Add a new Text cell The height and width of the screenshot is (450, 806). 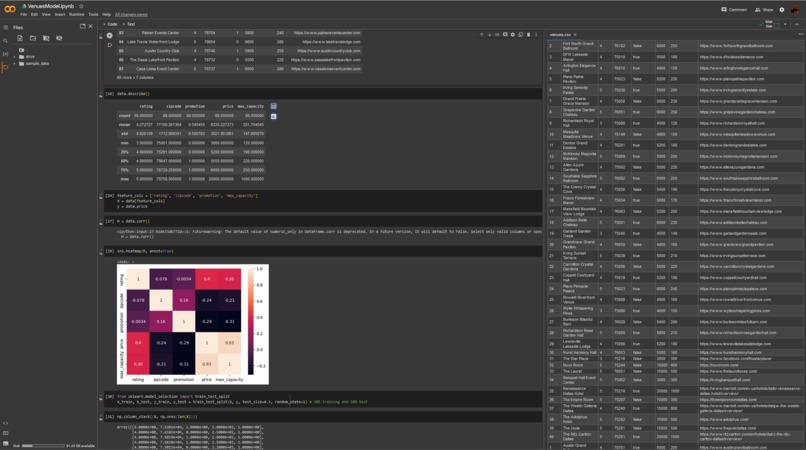point(129,24)
